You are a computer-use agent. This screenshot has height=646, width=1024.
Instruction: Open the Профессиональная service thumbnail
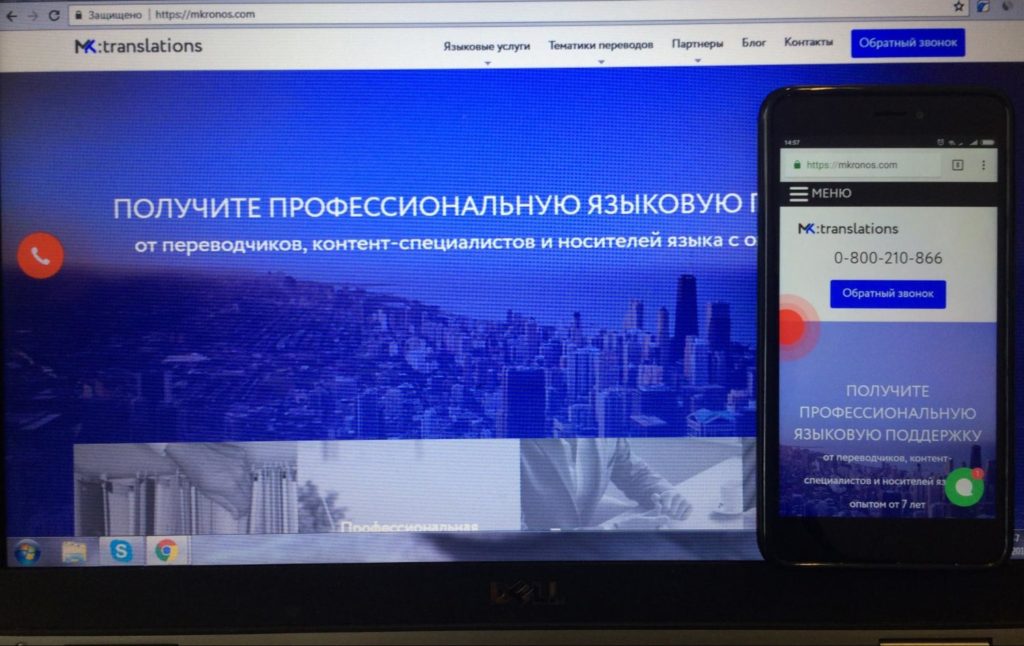[x=409, y=485]
